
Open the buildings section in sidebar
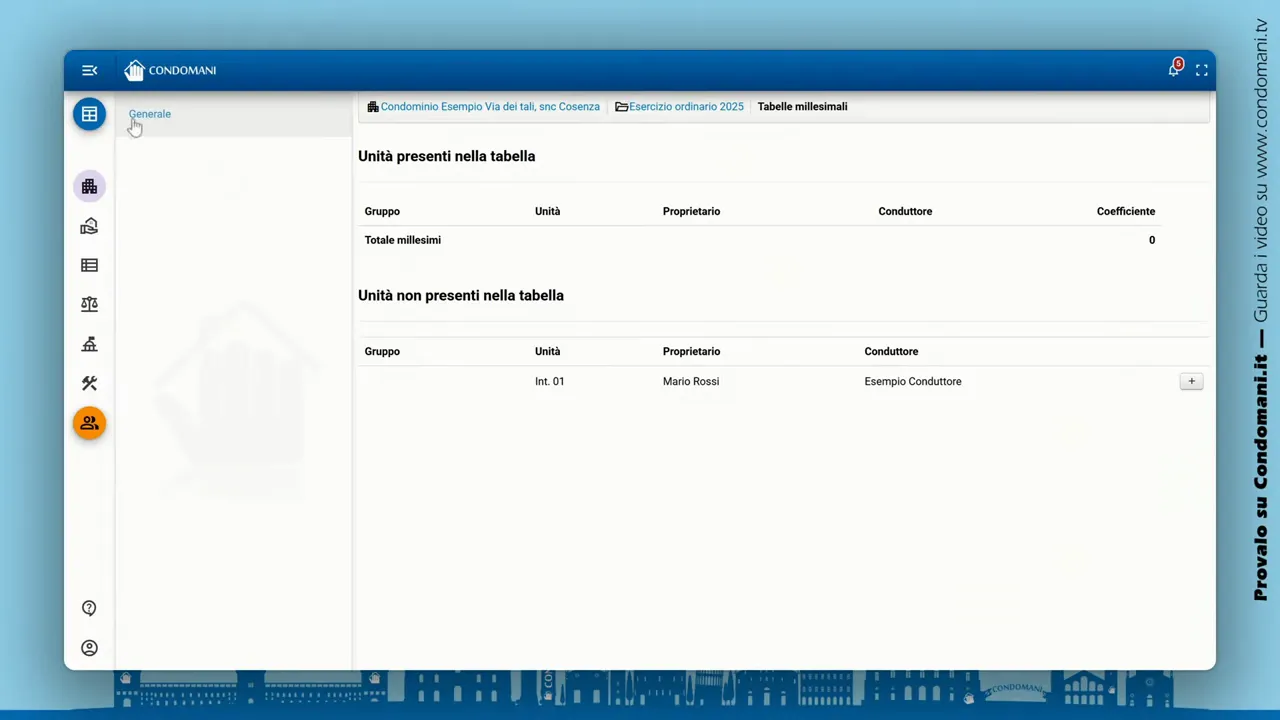tap(89, 187)
